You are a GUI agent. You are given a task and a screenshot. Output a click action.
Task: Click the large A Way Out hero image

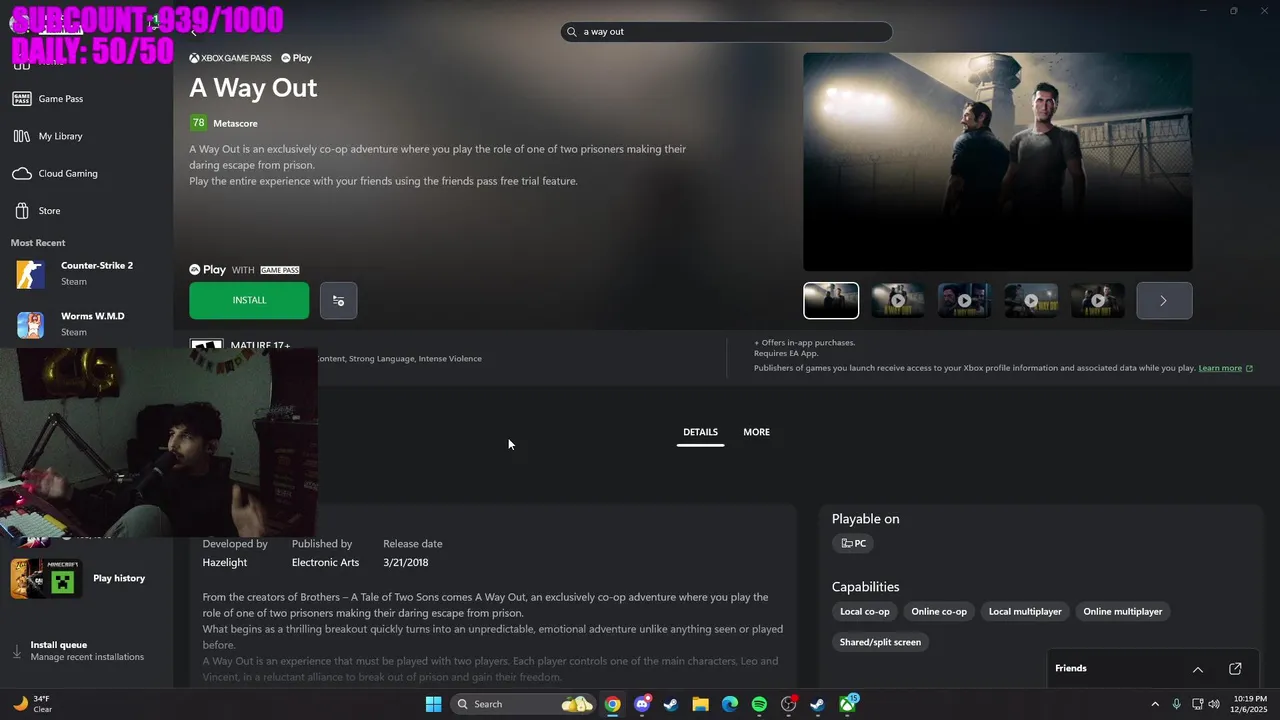998,161
